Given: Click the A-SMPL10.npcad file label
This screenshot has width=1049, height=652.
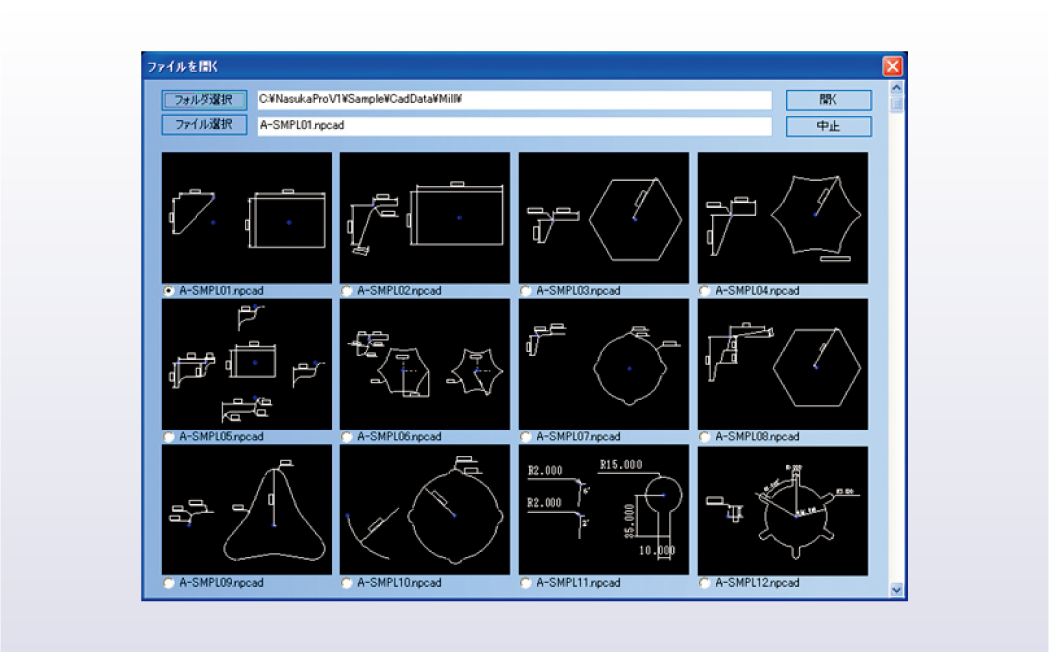Looking at the screenshot, I should [399, 583].
